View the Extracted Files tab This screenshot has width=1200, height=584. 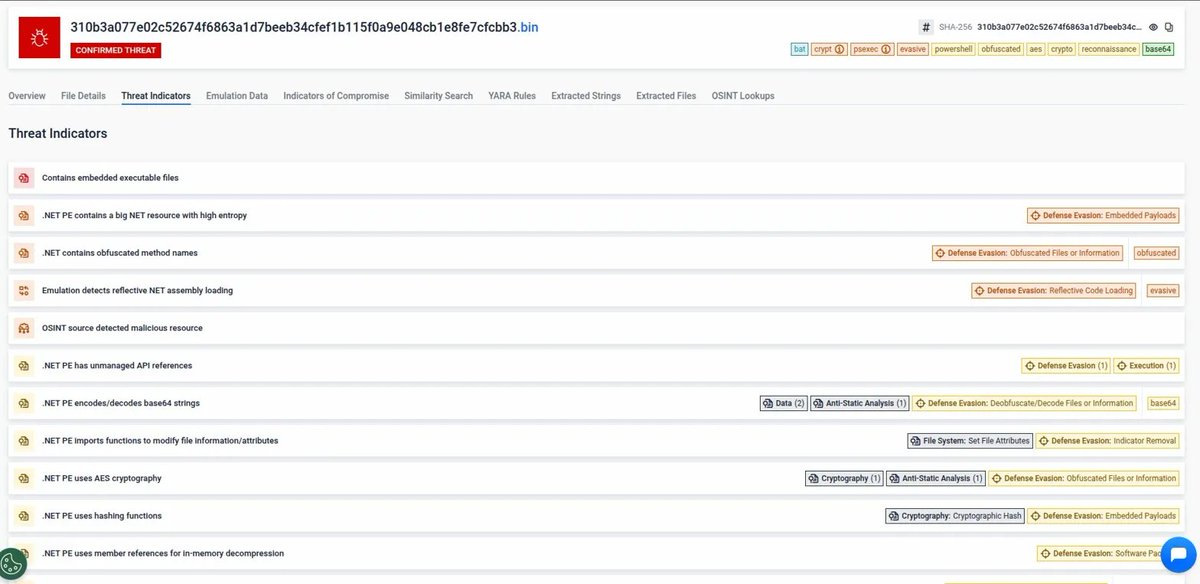pos(666,96)
